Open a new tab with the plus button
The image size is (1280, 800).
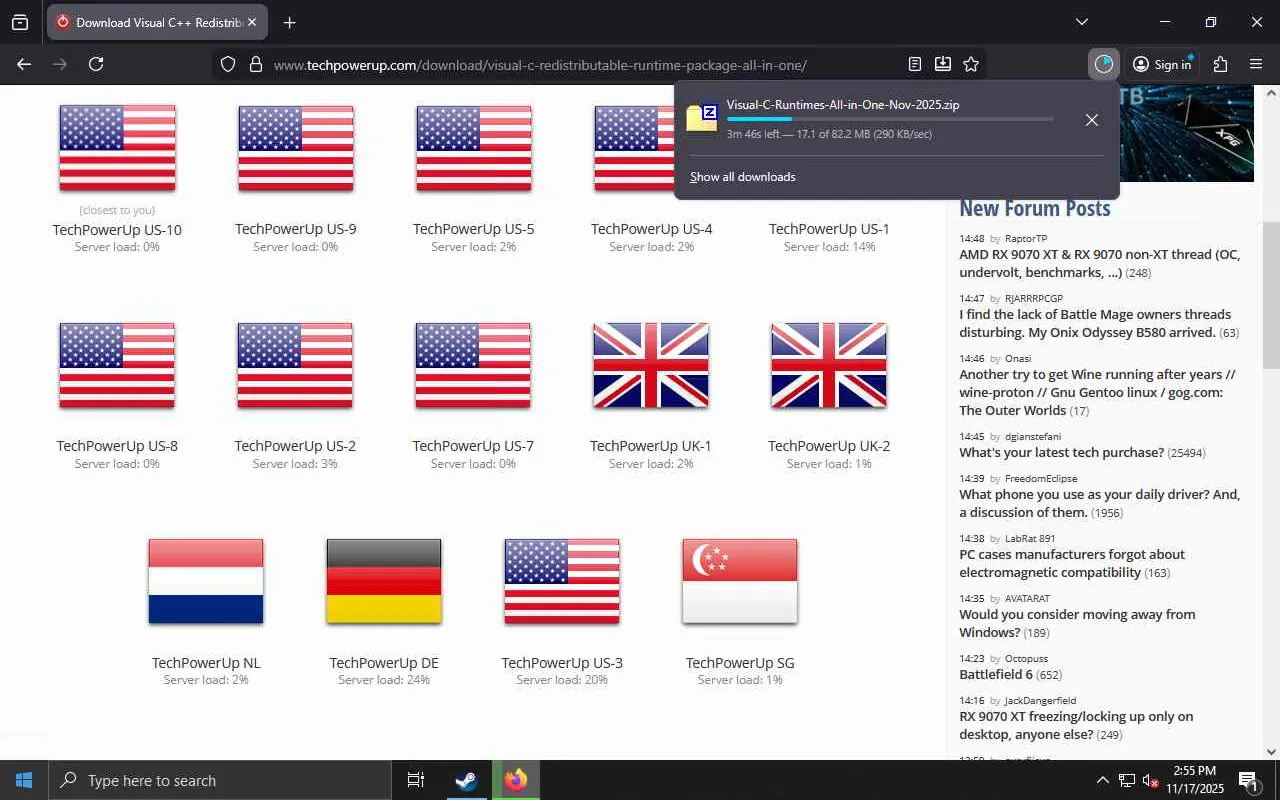[289, 22]
